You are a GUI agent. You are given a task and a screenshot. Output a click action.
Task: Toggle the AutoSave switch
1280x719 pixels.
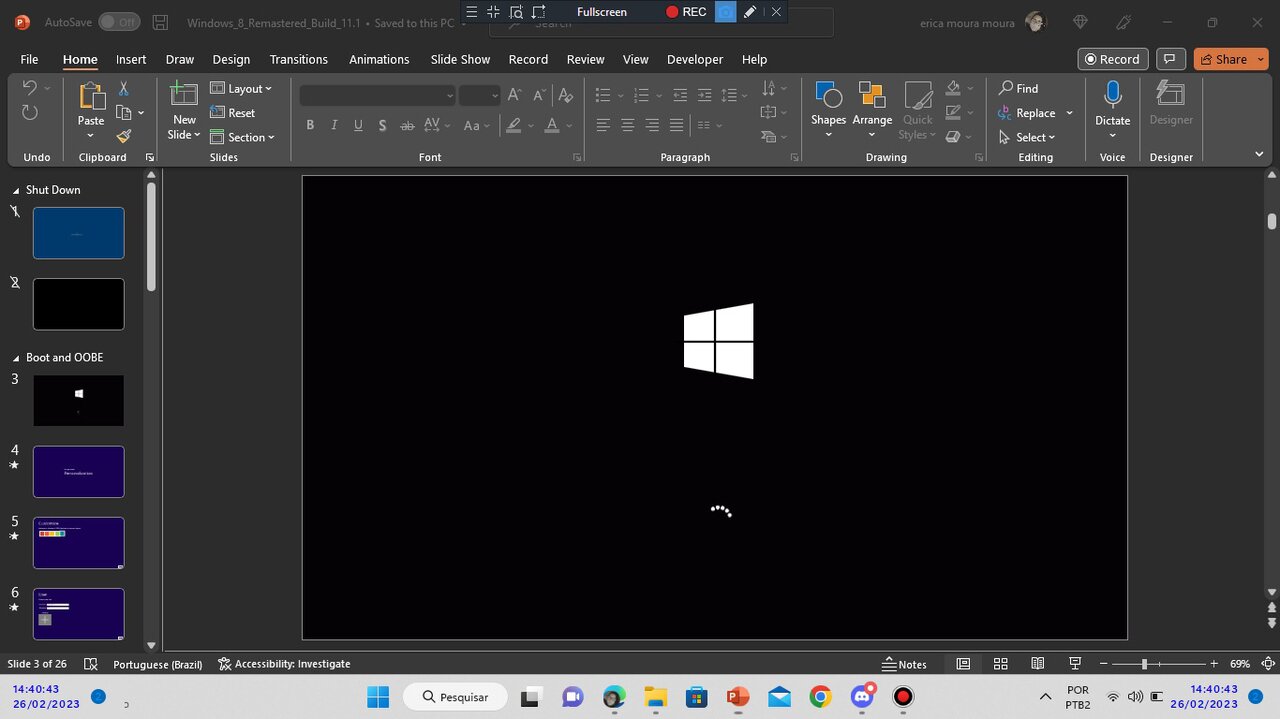pos(119,22)
